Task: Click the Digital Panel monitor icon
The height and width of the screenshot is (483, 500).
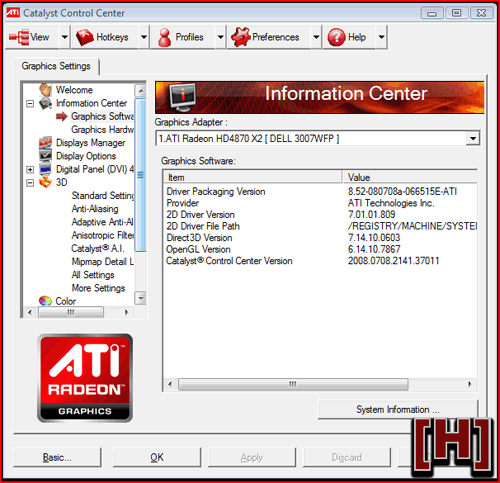Action: pyautogui.click(x=45, y=169)
